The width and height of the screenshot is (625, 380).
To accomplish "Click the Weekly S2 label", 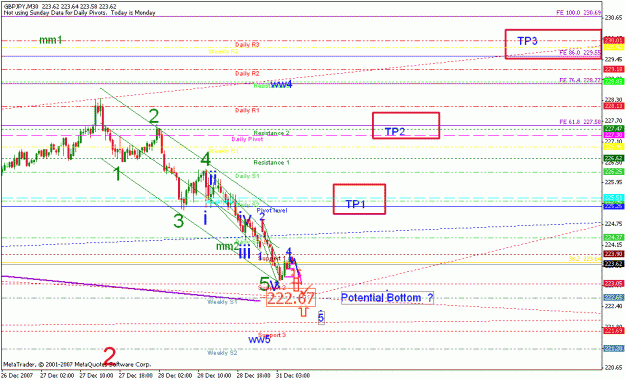I will pyautogui.click(x=222, y=352).
